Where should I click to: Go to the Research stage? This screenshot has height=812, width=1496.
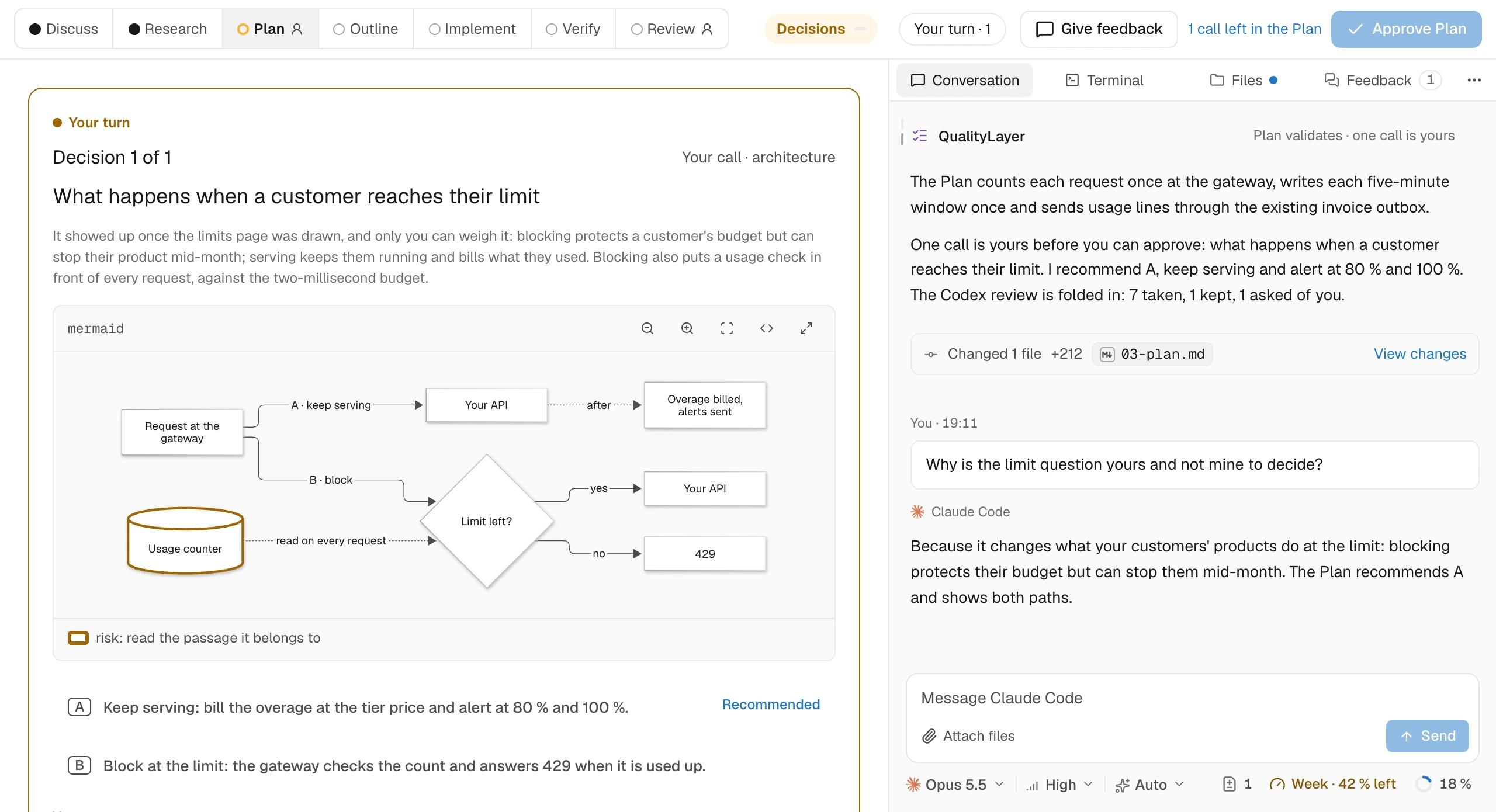pyautogui.click(x=168, y=29)
